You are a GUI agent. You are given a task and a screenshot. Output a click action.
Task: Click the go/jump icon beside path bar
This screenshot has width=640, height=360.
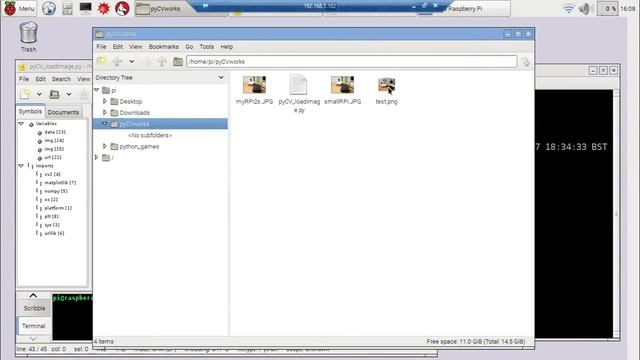click(526, 62)
